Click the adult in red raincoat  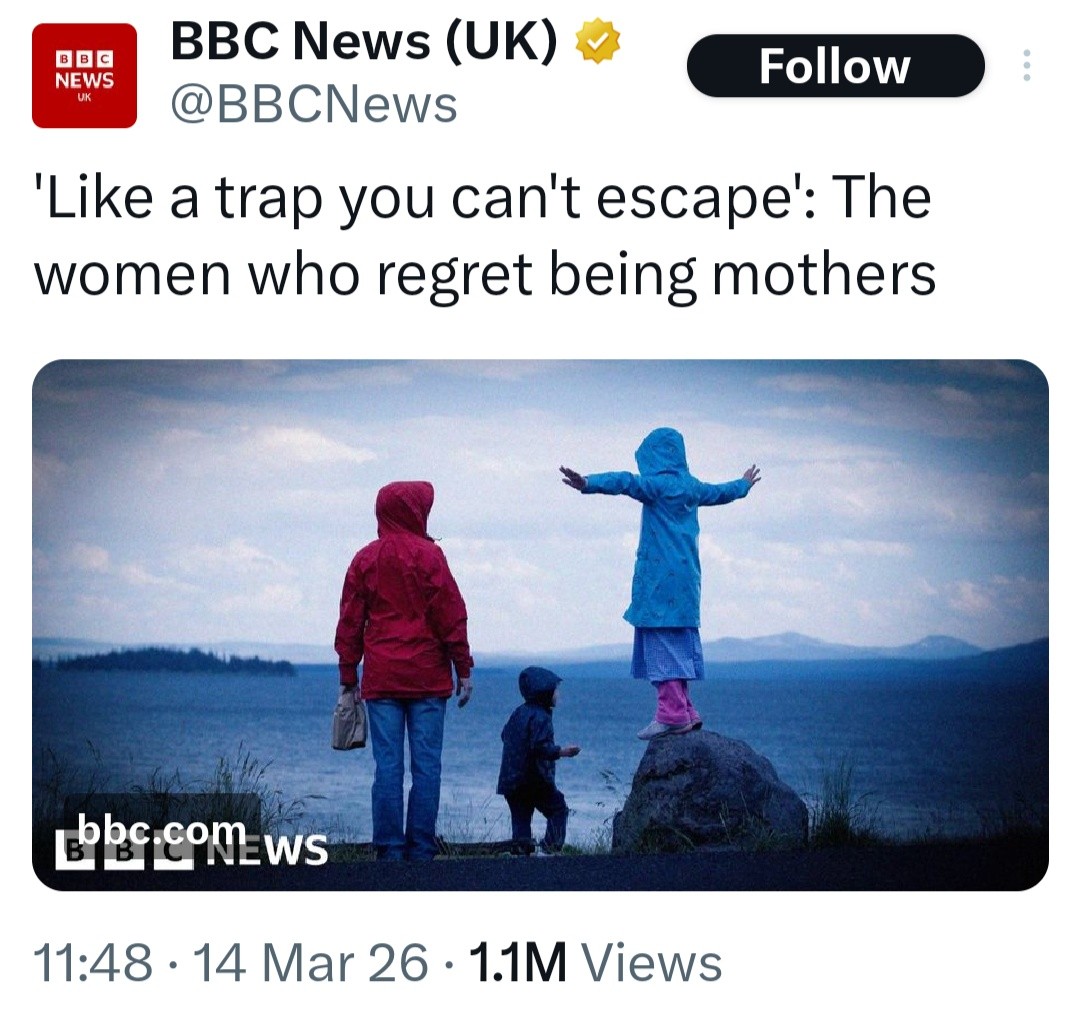point(403,670)
